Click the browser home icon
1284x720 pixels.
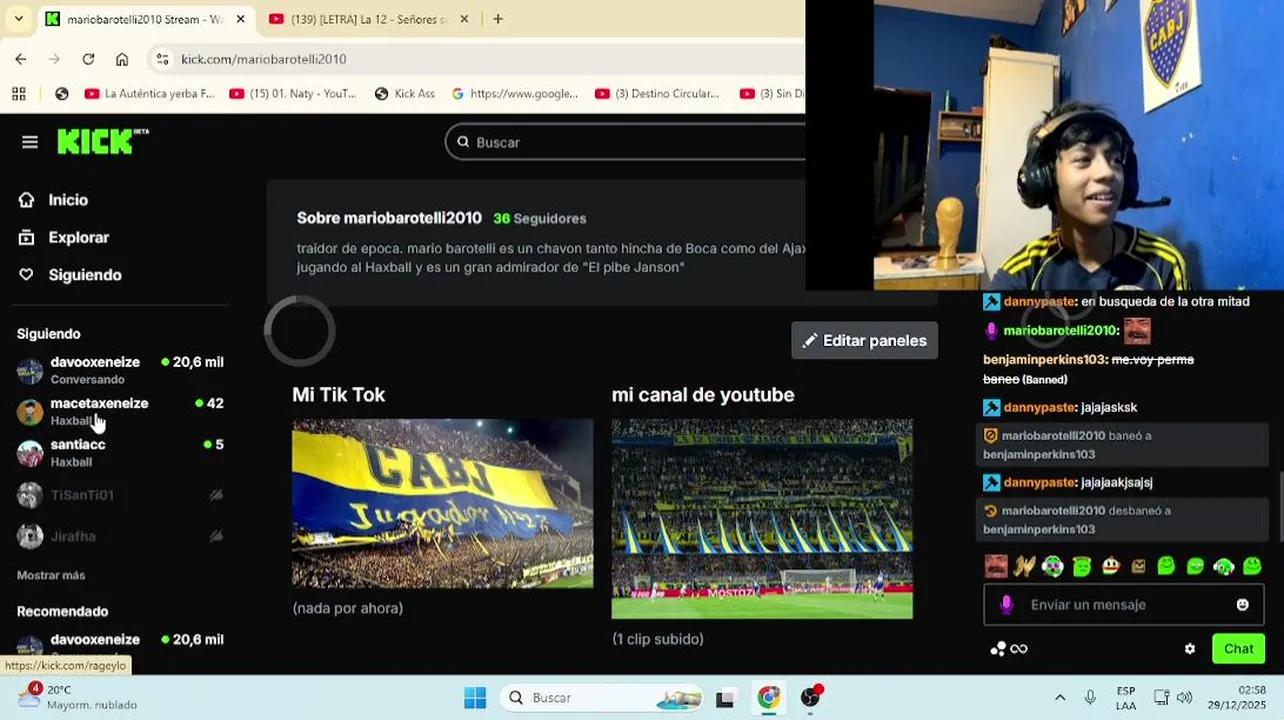(x=122, y=59)
